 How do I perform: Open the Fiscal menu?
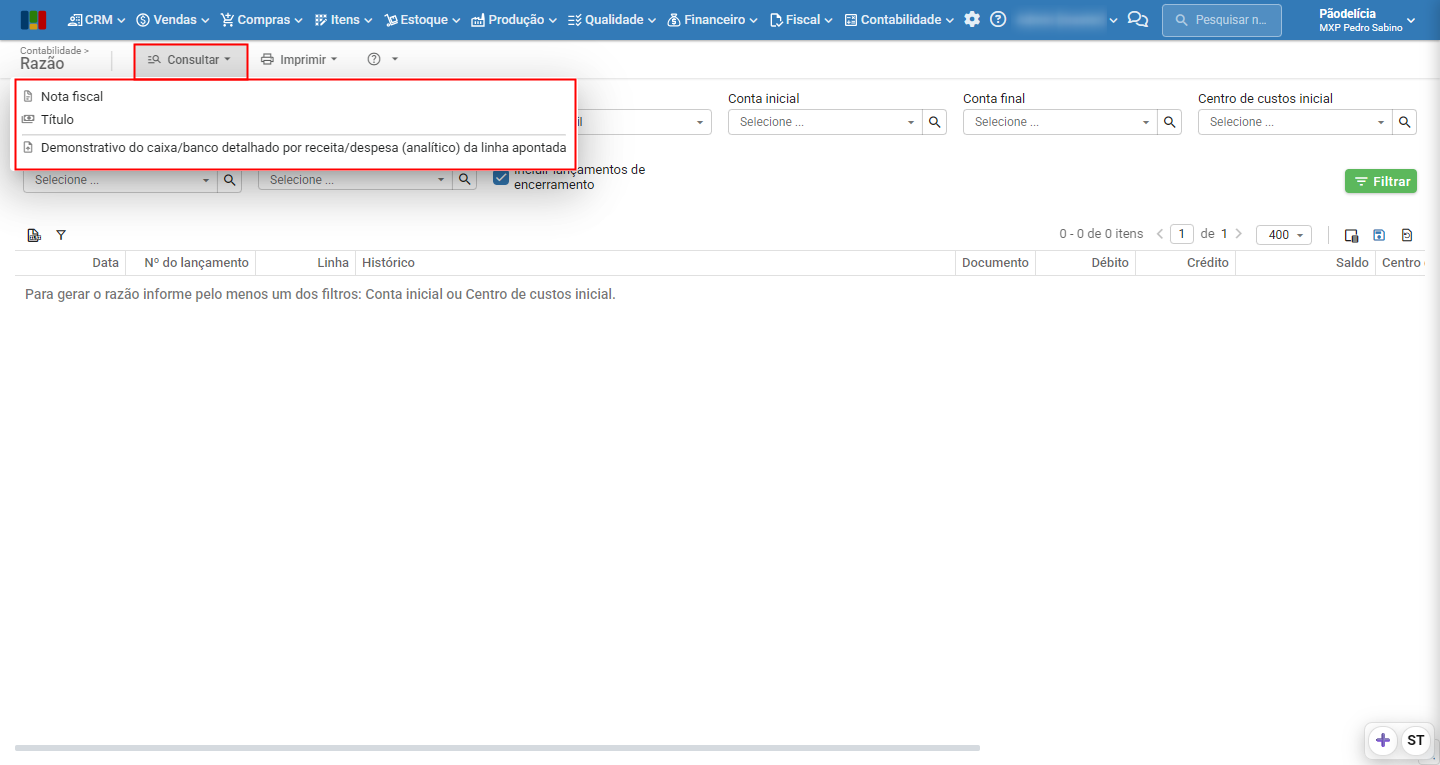point(800,20)
